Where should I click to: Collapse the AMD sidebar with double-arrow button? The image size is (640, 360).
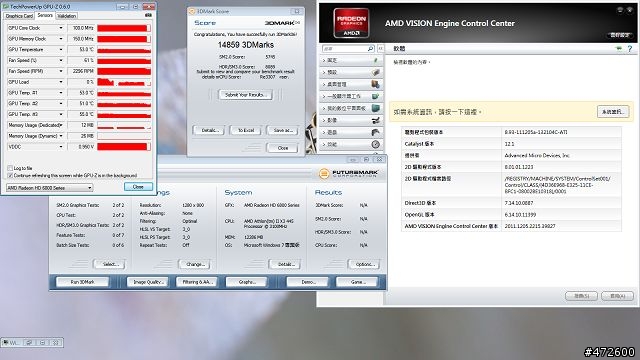click(380, 49)
